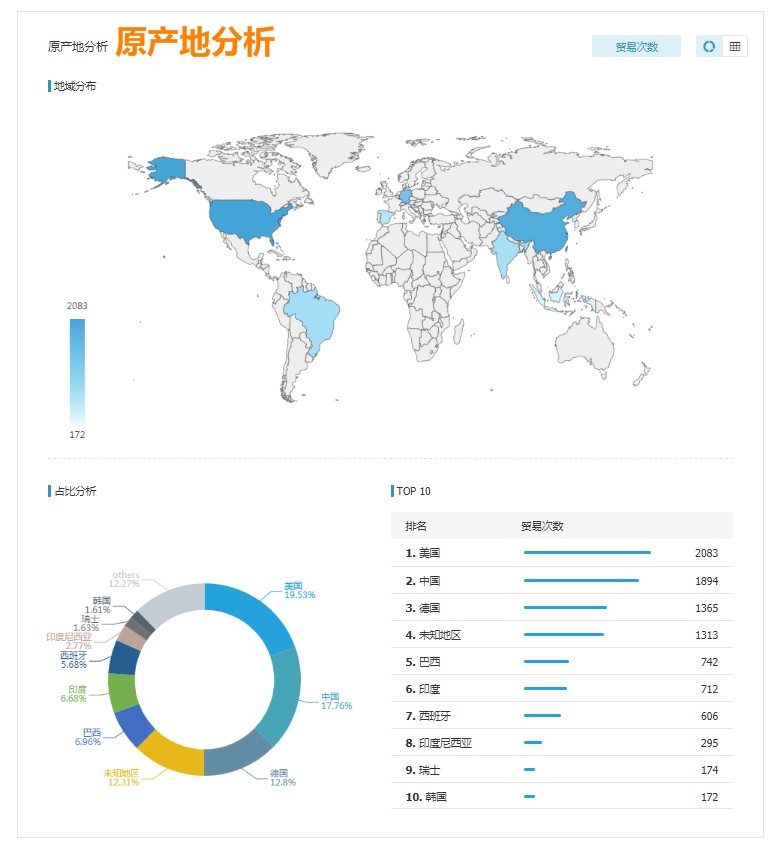
Task: Switch to table grid view icon
Action: coord(735,46)
